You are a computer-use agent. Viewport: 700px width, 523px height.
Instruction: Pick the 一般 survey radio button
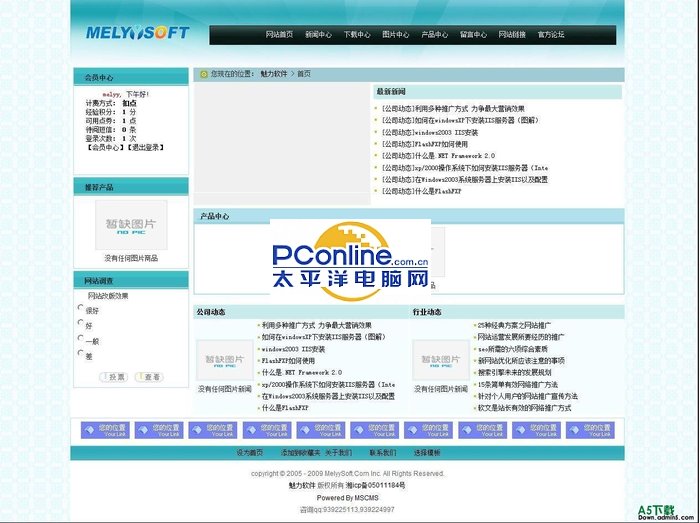80,337
